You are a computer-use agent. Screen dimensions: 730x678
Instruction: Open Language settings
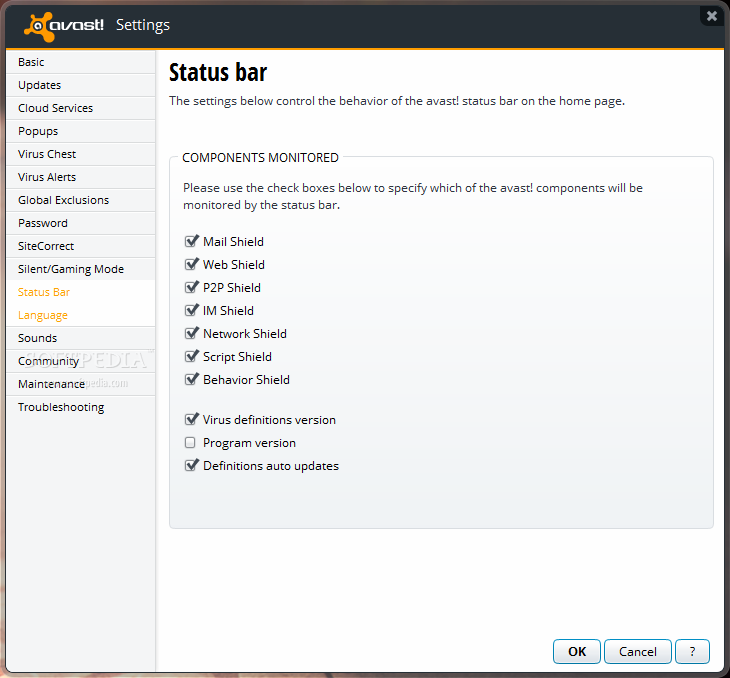(81, 315)
